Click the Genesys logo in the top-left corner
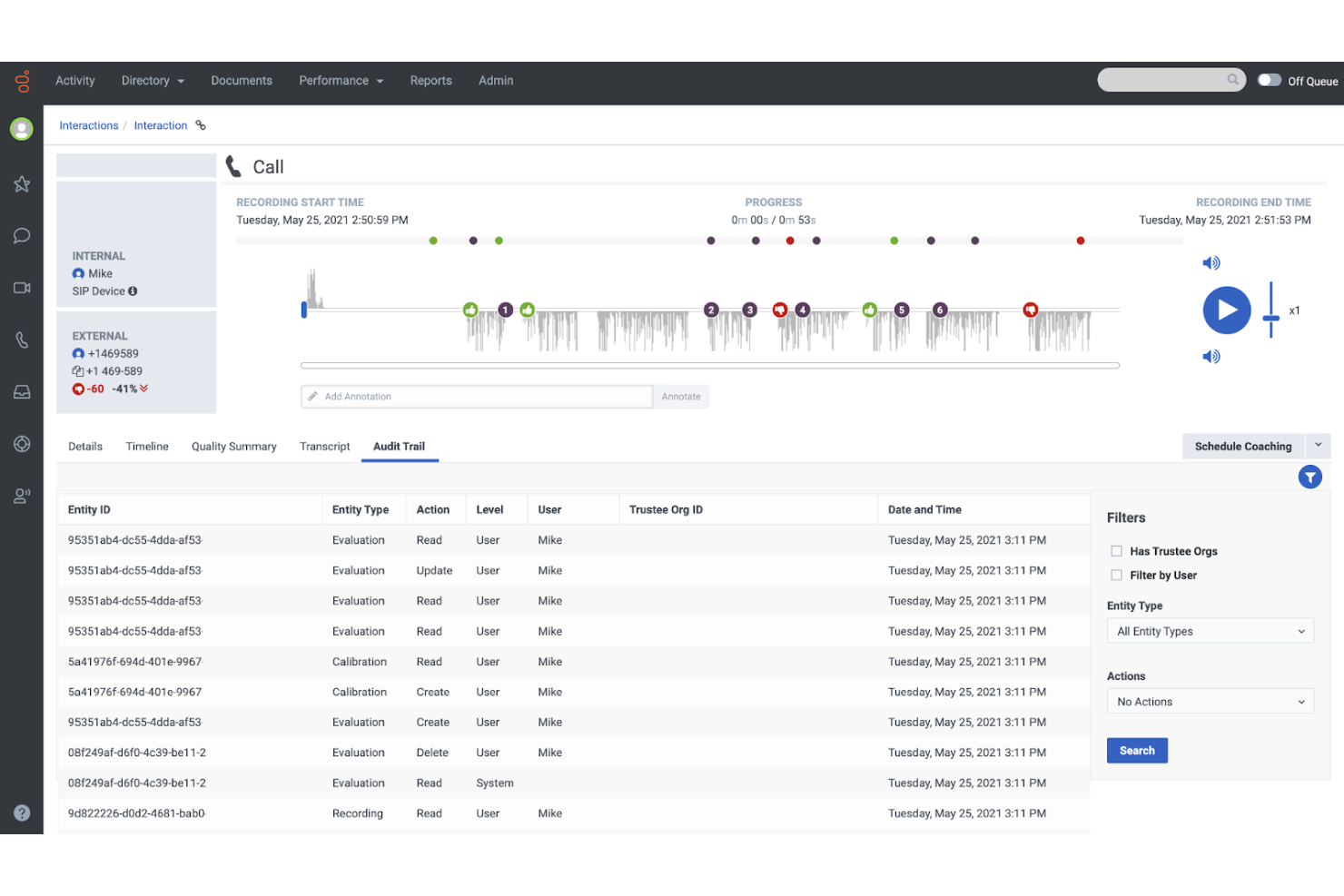This screenshot has height=896, width=1344. 22,81
